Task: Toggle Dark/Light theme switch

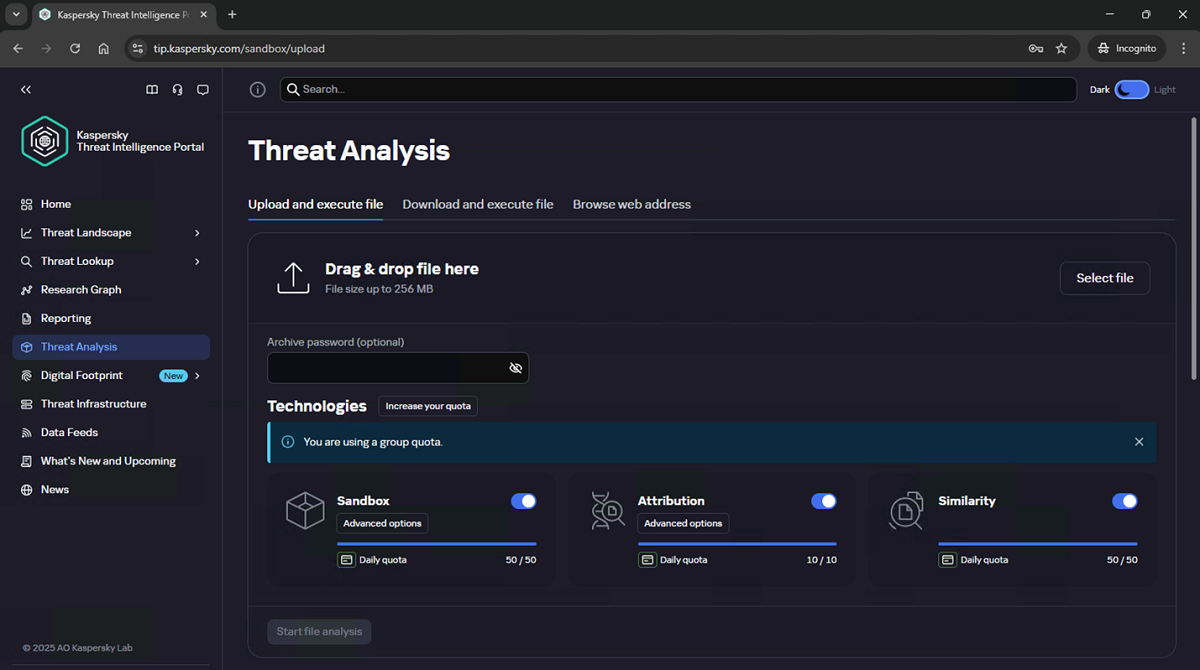Action: point(1132,90)
